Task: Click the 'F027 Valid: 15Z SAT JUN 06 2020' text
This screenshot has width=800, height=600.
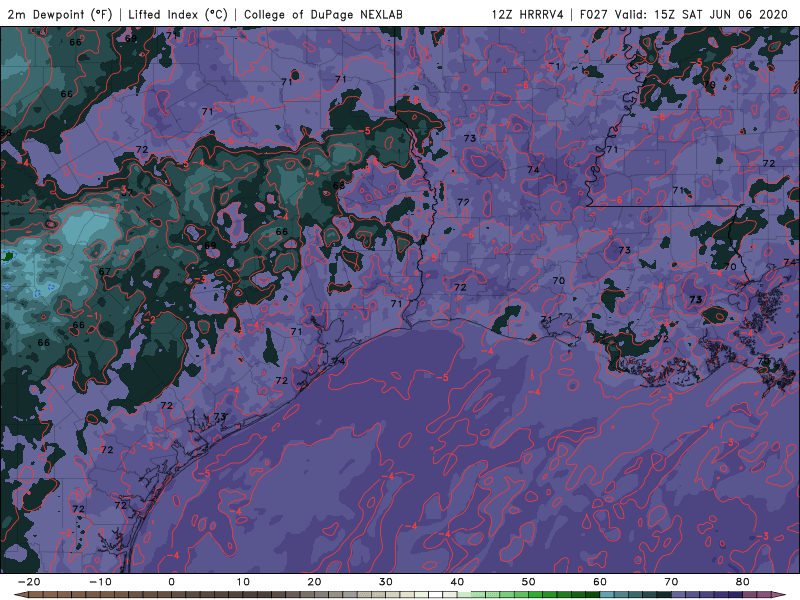Action: click(684, 14)
